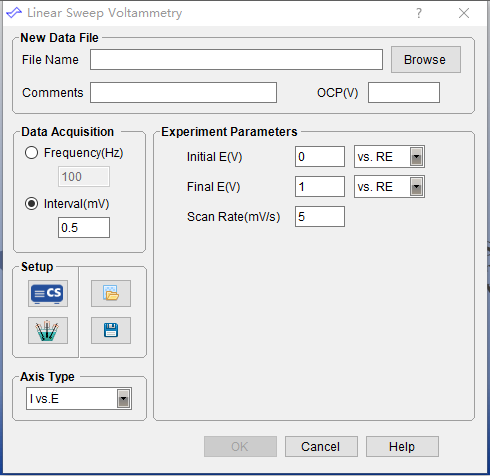Click the File Name input field
490x476 pixels.
click(x=236, y=60)
